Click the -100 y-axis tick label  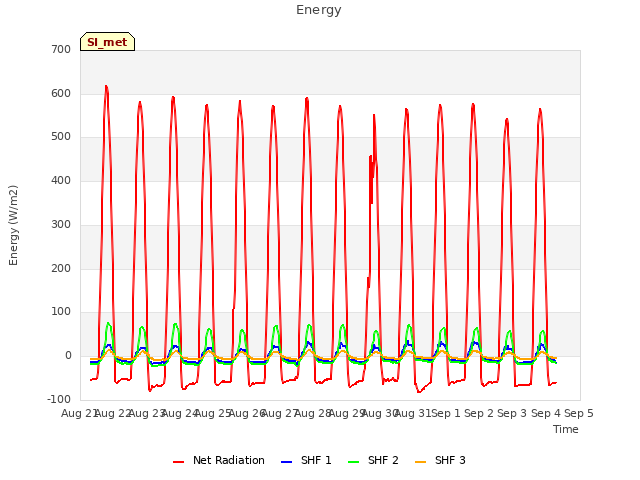(59, 400)
